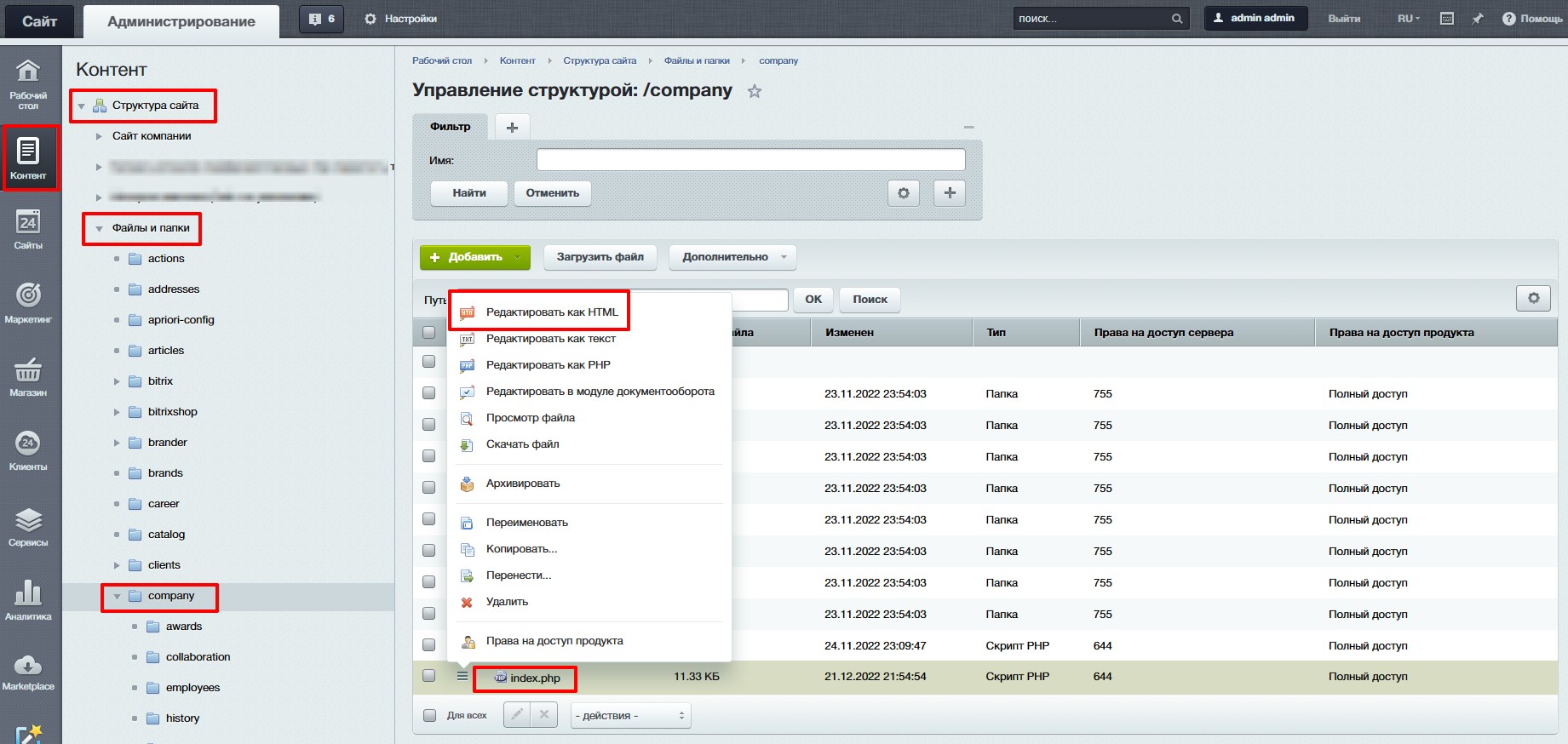Focus the Имя filter text field
Screen dimensions: 1568x744
pyautogui.click(x=750, y=160)
